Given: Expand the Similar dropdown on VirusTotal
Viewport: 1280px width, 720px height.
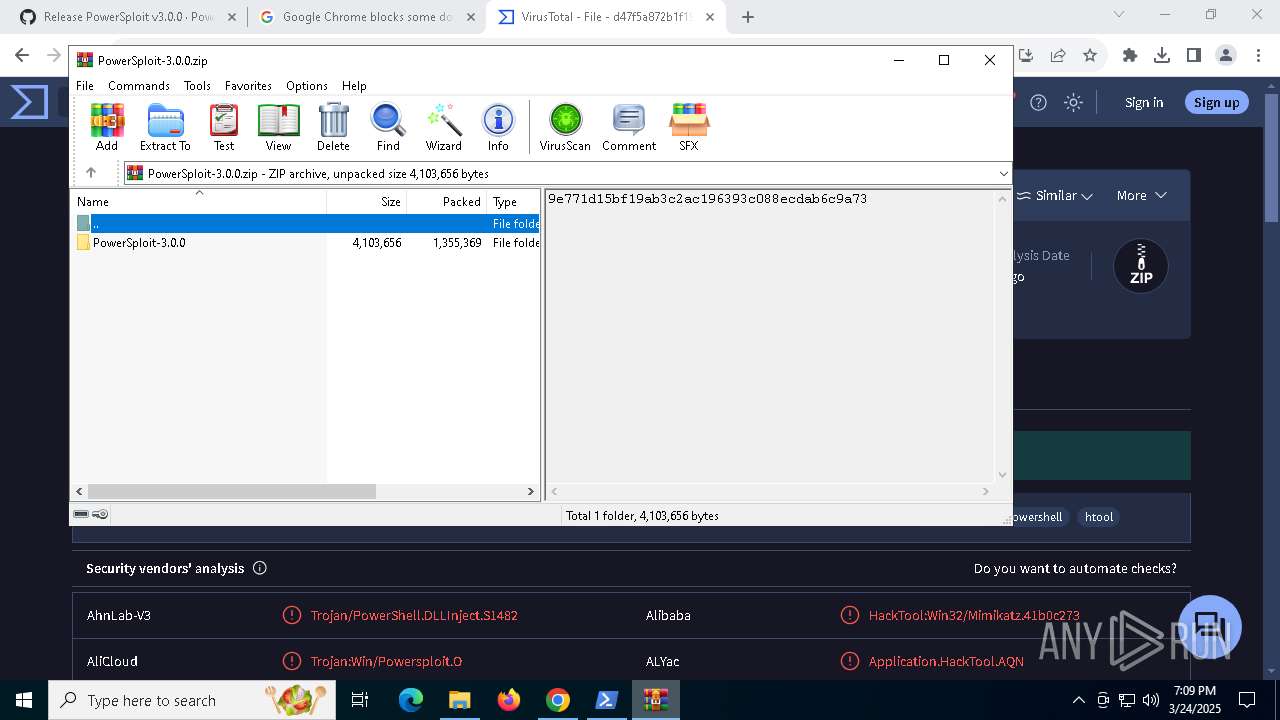Looking at the screenshot, I should 1055,196.
